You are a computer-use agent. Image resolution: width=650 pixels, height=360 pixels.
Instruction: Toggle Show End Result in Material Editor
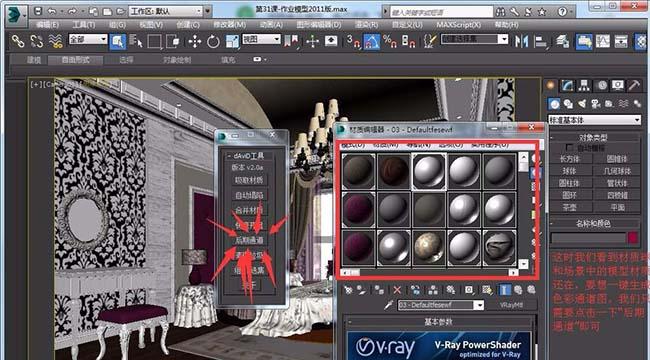(504, 290)
